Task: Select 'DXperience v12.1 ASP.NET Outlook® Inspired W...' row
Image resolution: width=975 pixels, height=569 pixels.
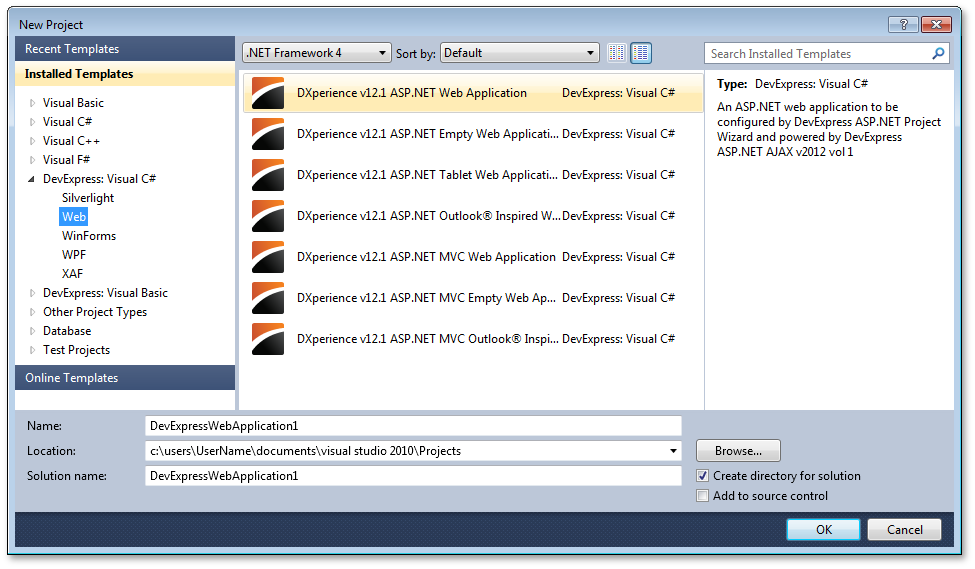Action: coord(473,216)
